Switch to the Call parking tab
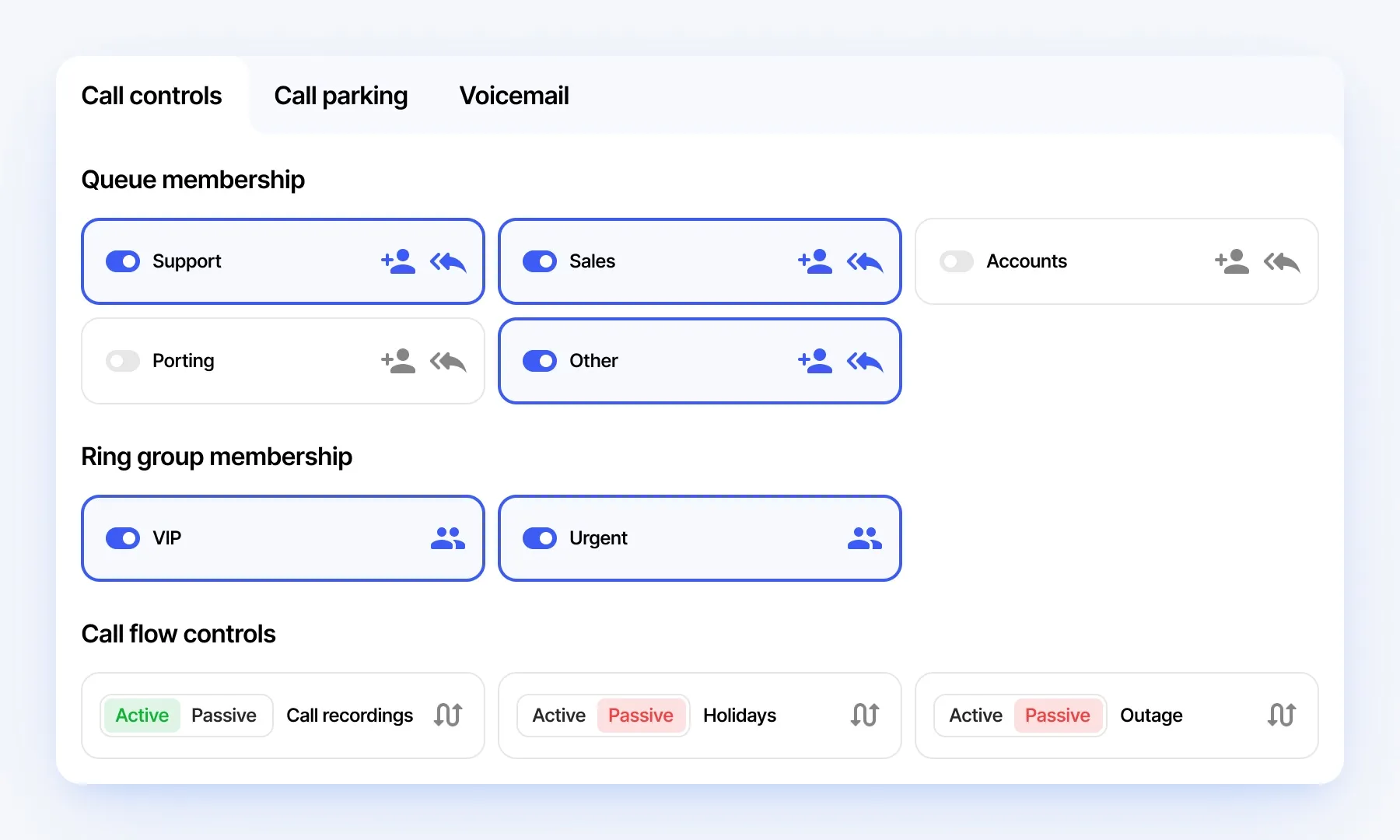 (x=341, y=96)
